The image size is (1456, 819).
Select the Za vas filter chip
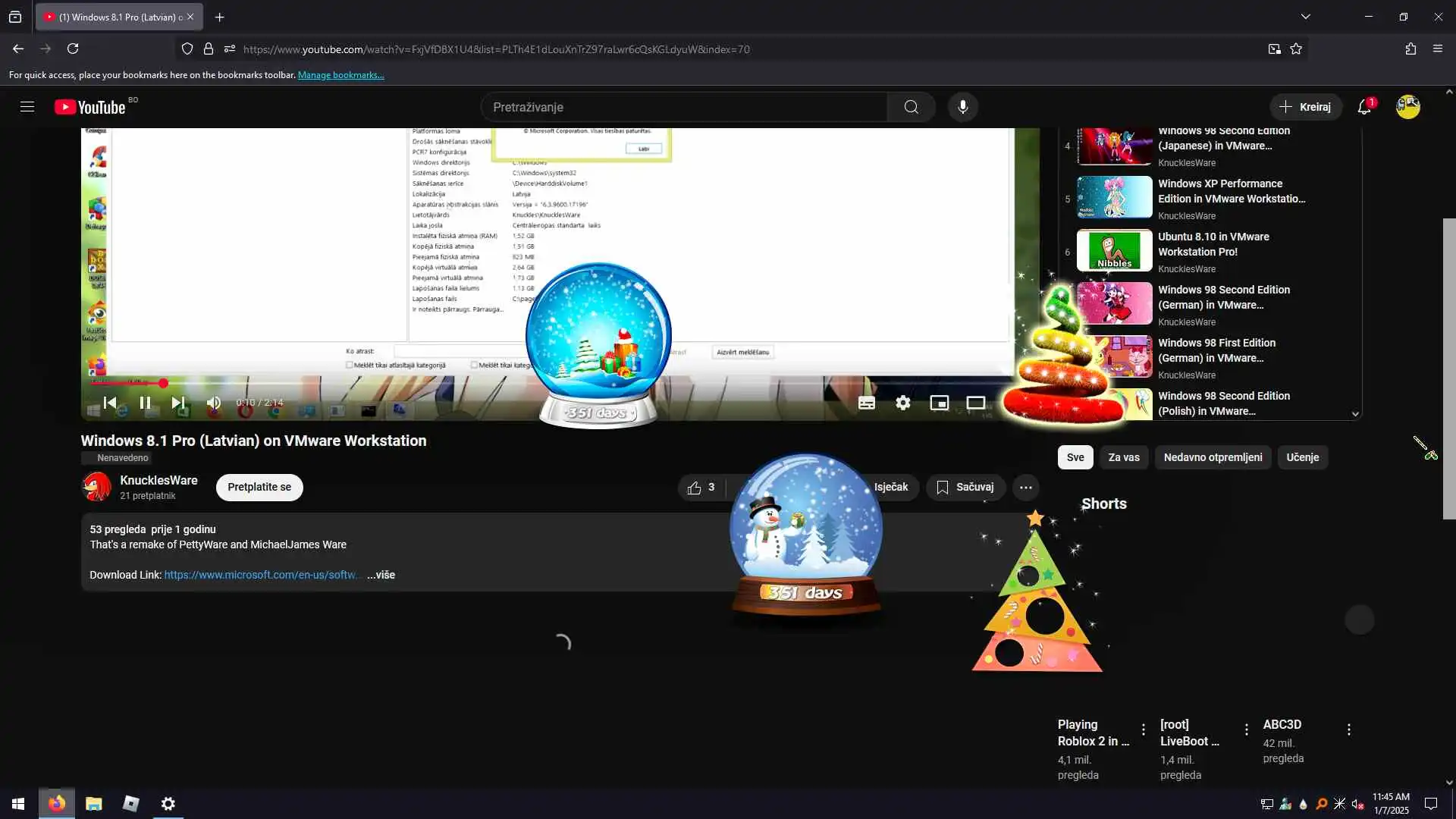[x=1123, y=457]
